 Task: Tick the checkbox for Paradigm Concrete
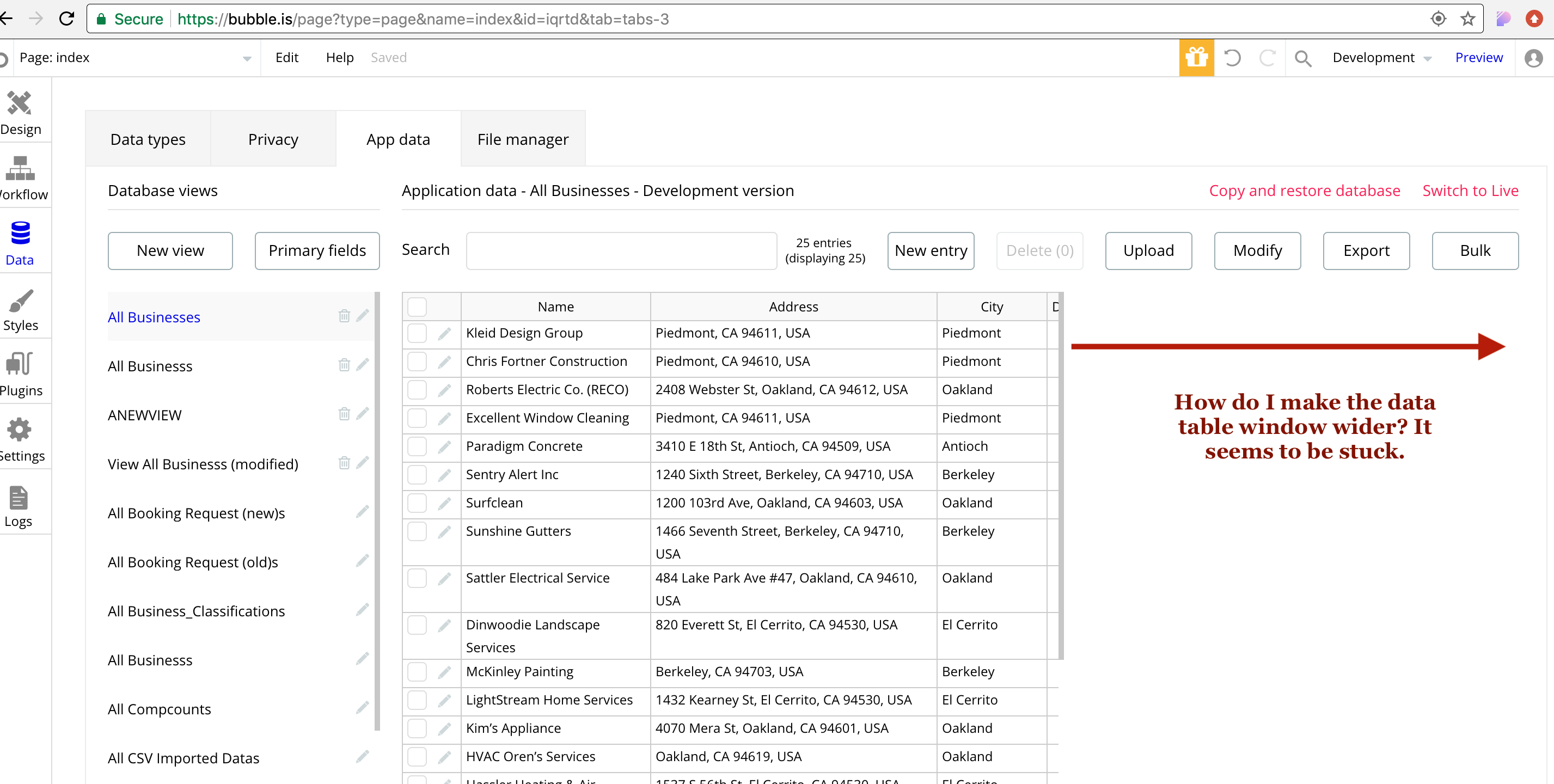417,446
